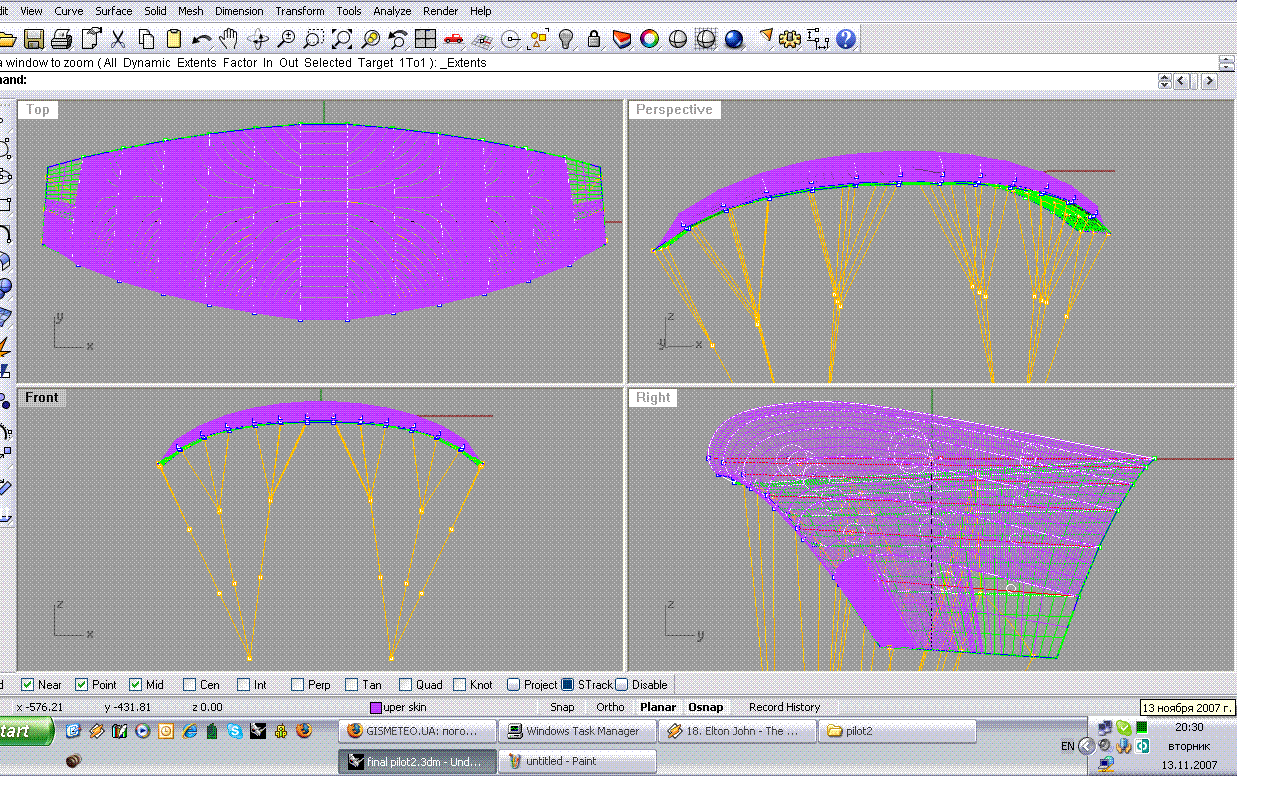Image resolution: width=1280 pixels, height=800 pixels.
Task: Open the Surface menu
Action: 113,11
